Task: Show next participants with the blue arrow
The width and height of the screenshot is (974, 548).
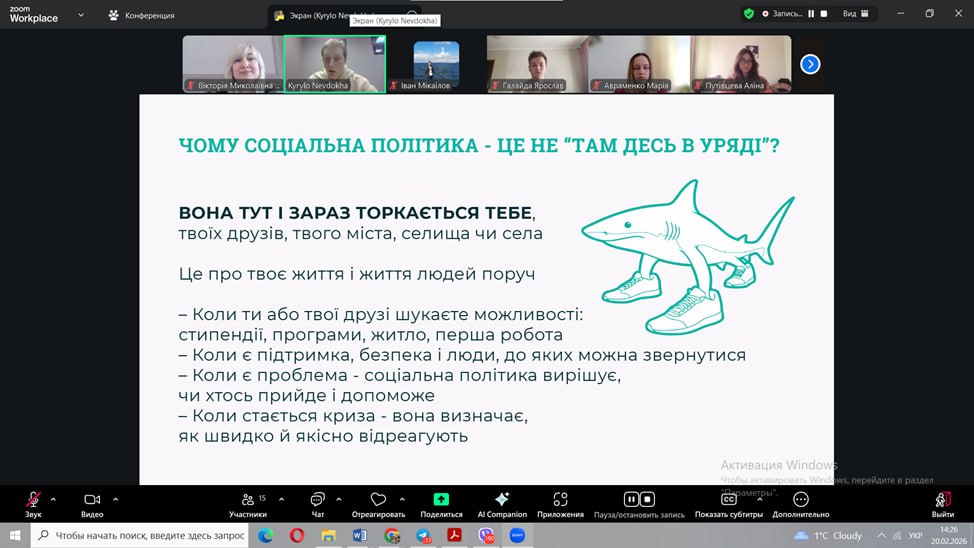Action: pyautogui.click(x=811, y=64)
